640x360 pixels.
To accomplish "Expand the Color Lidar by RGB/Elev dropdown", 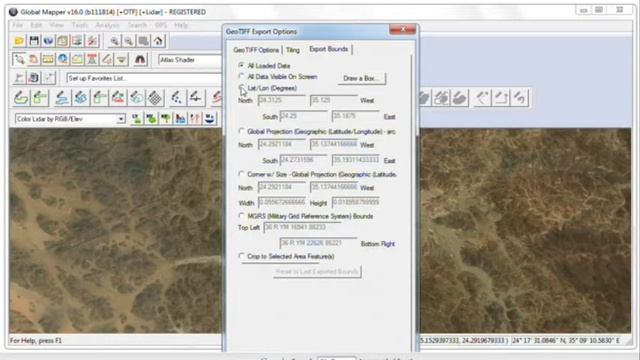I will pos(121,119).
